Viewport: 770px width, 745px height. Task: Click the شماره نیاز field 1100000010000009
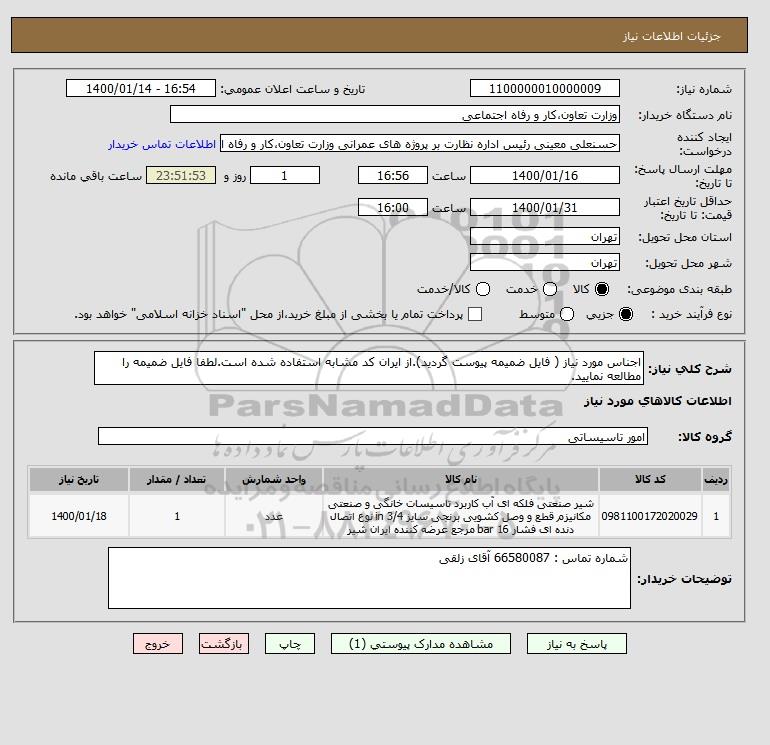[x=545, y=88]
